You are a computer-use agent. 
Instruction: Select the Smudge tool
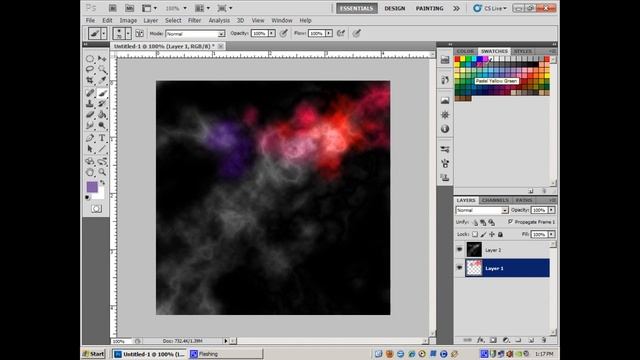coord(90,126)
